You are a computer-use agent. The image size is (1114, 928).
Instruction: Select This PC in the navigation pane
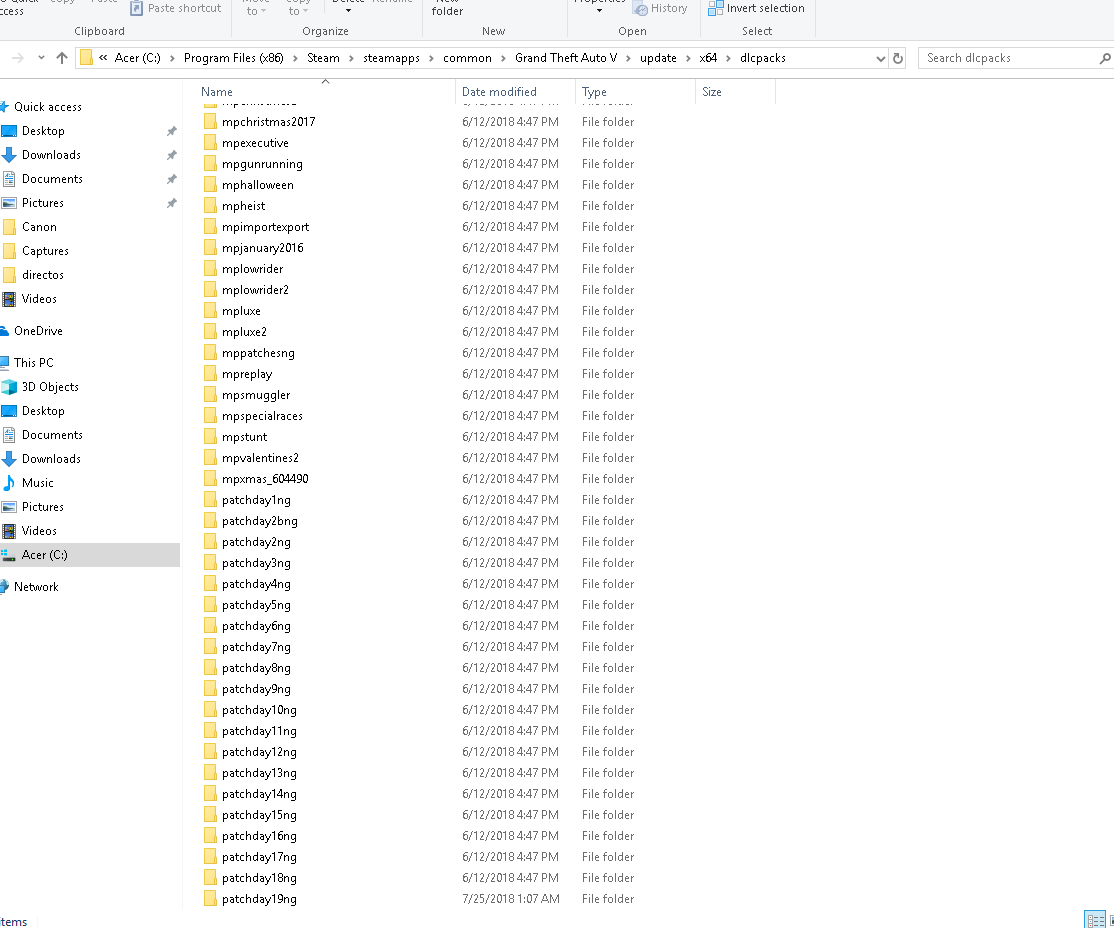[33, 362]
